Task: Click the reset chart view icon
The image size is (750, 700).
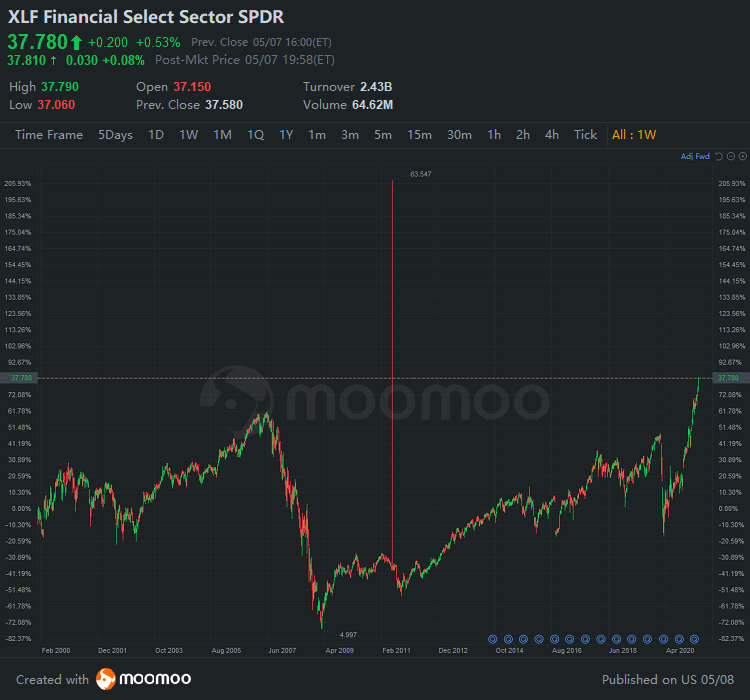Action: point(718,156)
